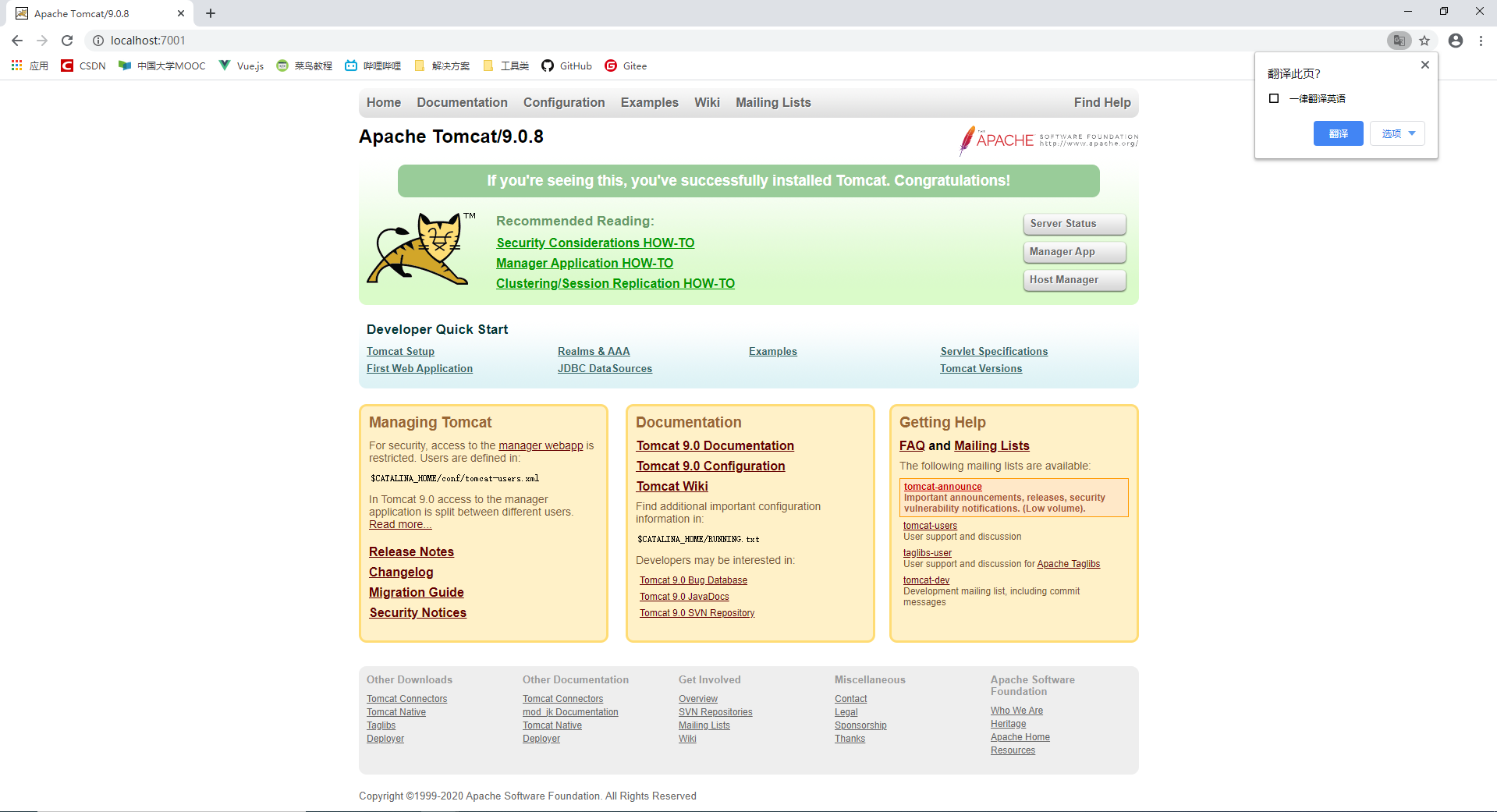Click the blue 翻译 button

pos(1338,133)
